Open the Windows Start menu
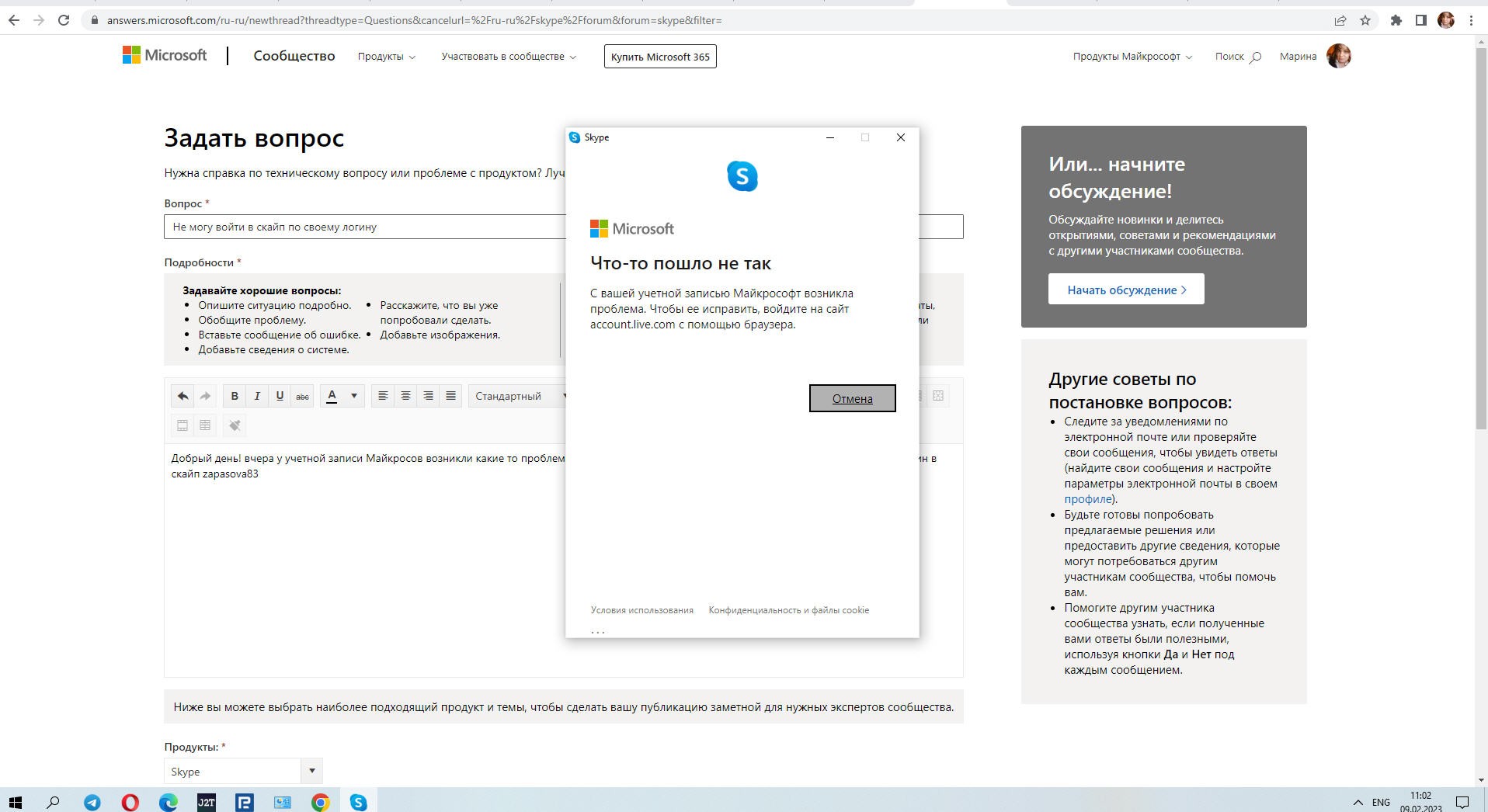This screenshot has height=812, width=1488. pos(15,802)
